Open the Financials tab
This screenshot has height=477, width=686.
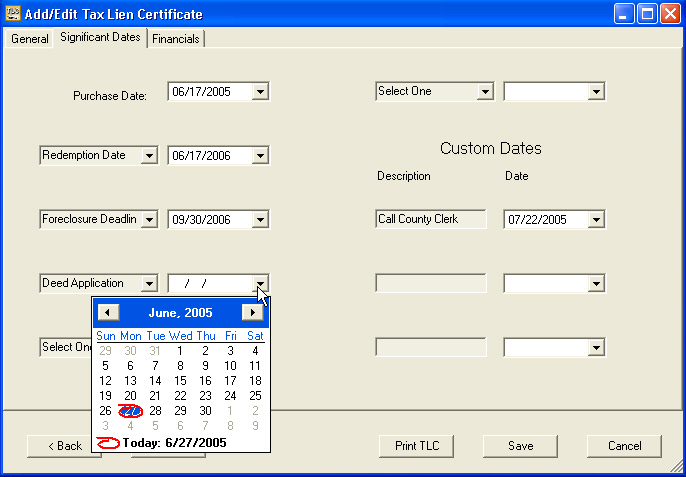pyautogui.click(x=176, y=39)
